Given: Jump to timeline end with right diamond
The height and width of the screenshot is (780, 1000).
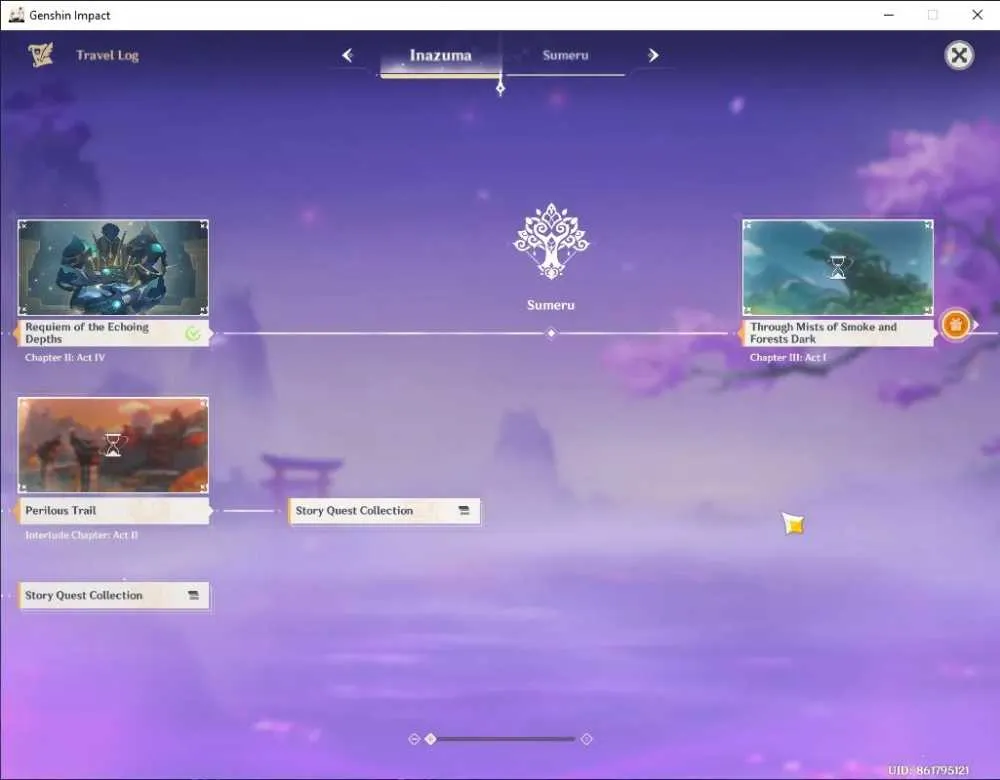Looking at the screenshot, I should [x=587, y=739].
